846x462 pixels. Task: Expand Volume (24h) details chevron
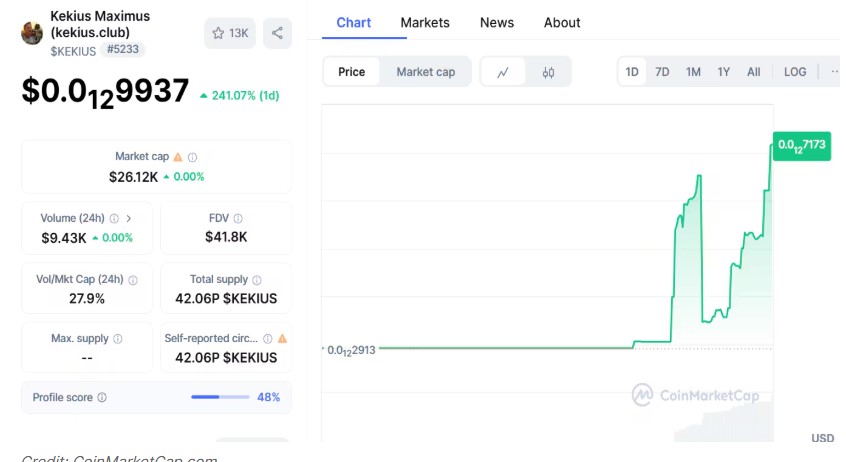[128, 219]
